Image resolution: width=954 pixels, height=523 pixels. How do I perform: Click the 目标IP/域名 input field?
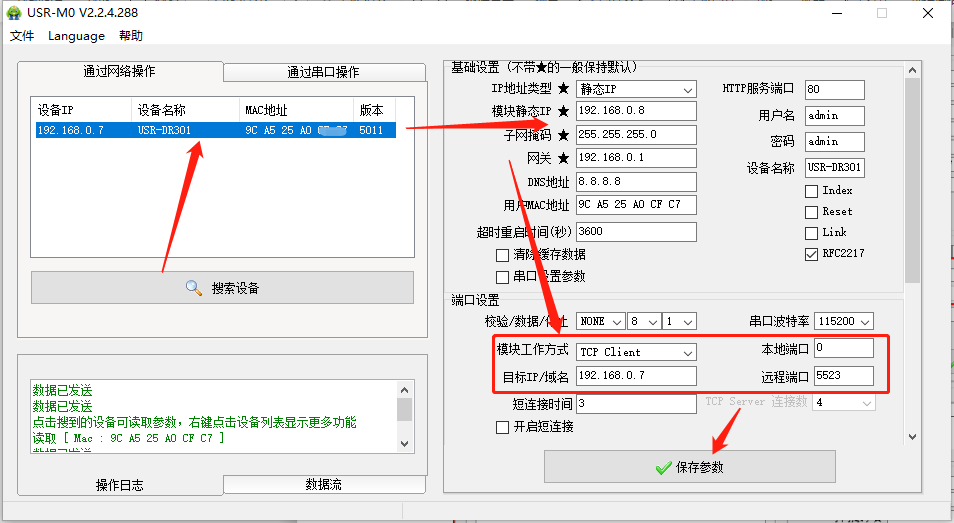(636, 376)
